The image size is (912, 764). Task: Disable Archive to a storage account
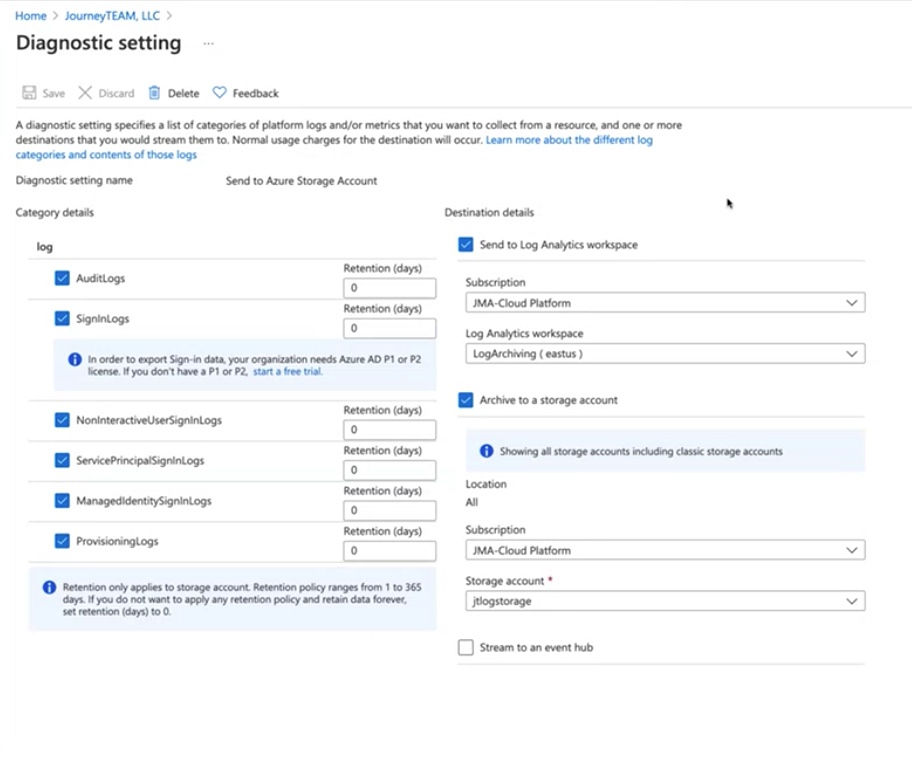(466, 400)
